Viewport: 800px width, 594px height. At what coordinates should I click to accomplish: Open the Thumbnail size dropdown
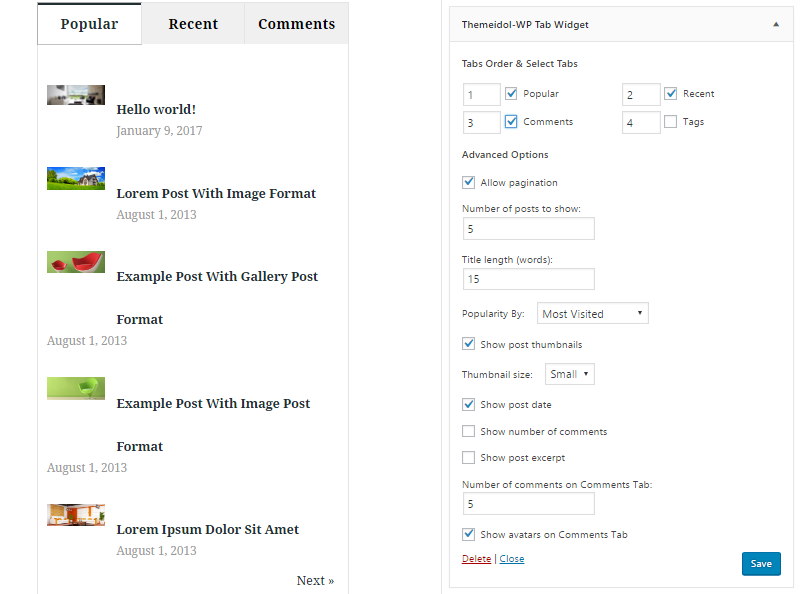570,374
